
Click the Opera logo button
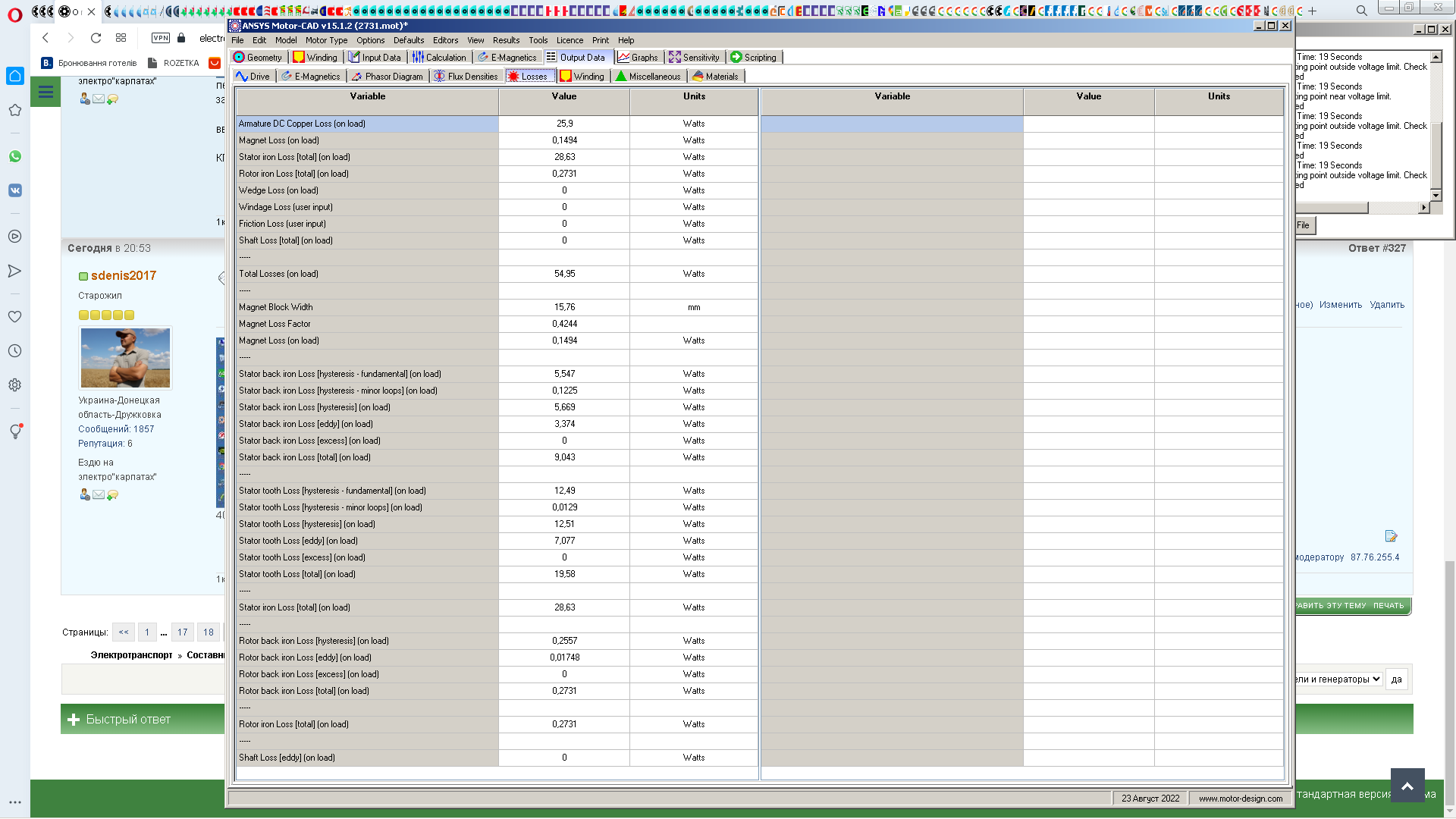(x=15, y=15)
